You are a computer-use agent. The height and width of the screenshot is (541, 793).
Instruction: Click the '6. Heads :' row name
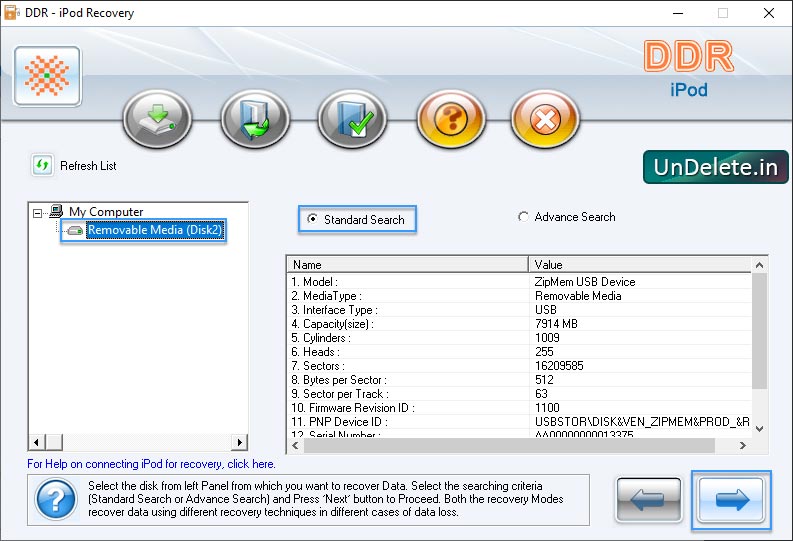[x=315, y=352]
